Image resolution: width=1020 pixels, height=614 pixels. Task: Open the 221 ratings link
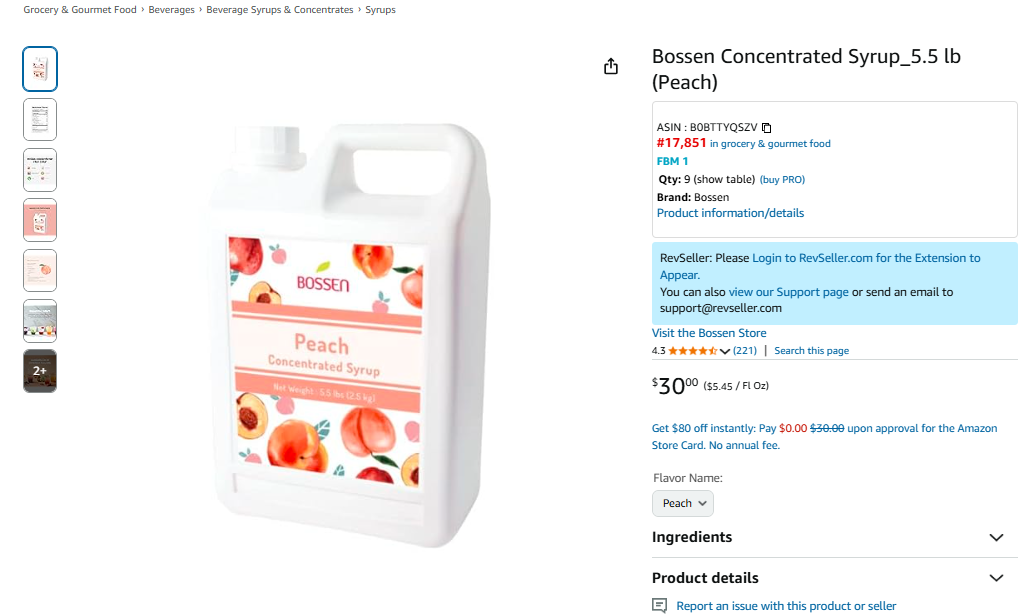click(745, 351)
